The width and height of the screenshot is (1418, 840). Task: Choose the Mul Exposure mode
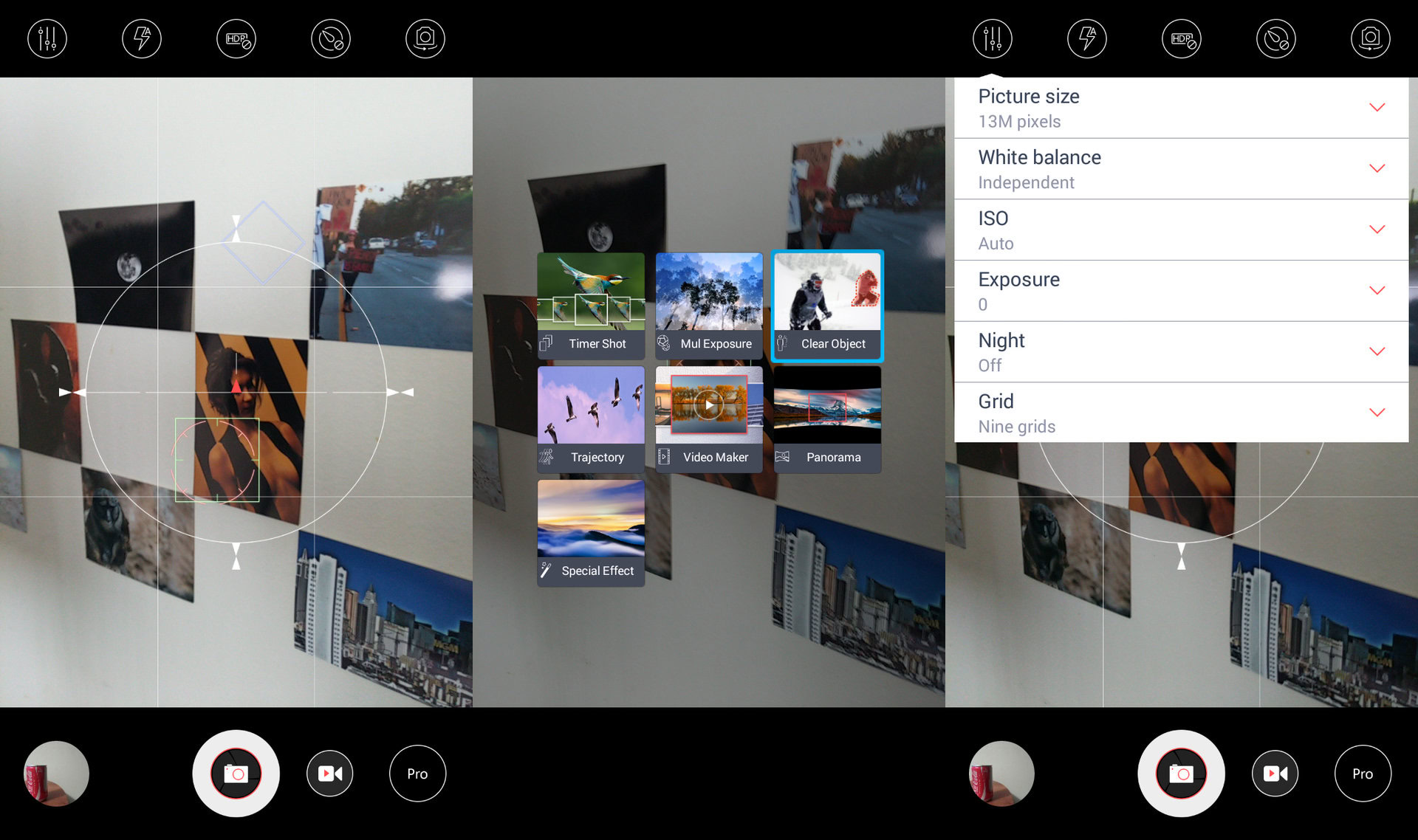coord(709,306)
